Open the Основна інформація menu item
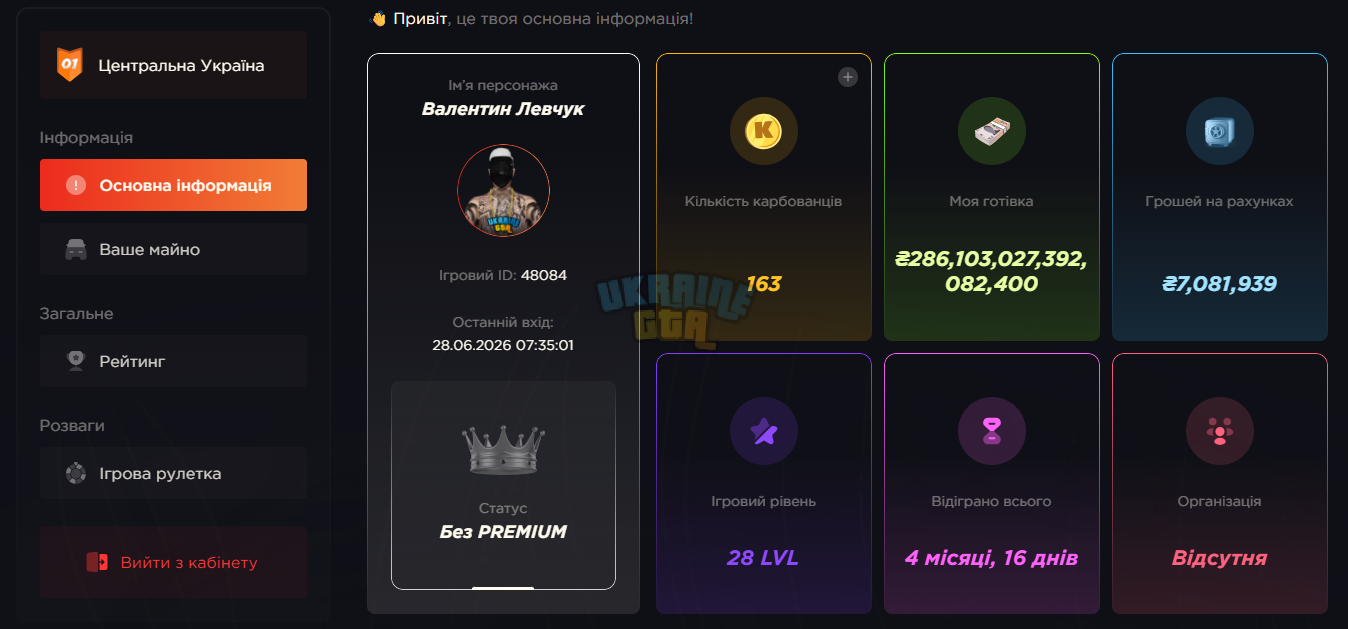The image size is (1348, 629). click(173, 185)
